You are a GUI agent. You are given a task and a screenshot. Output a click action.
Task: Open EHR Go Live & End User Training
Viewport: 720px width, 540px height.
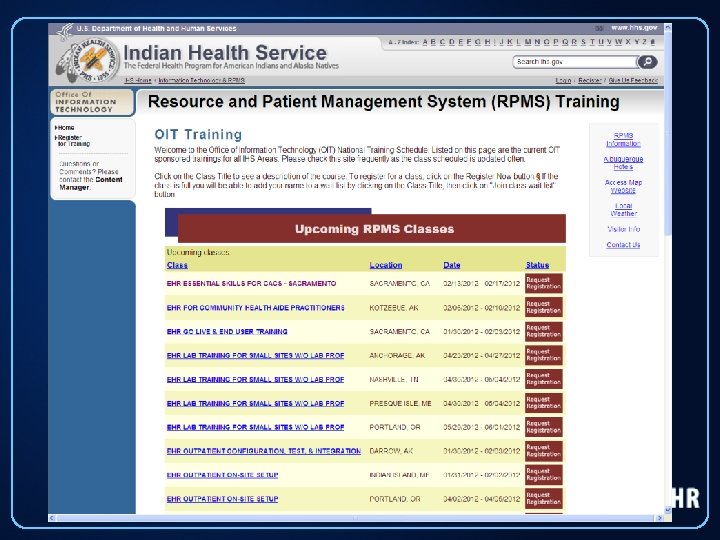tap(227, 332)
